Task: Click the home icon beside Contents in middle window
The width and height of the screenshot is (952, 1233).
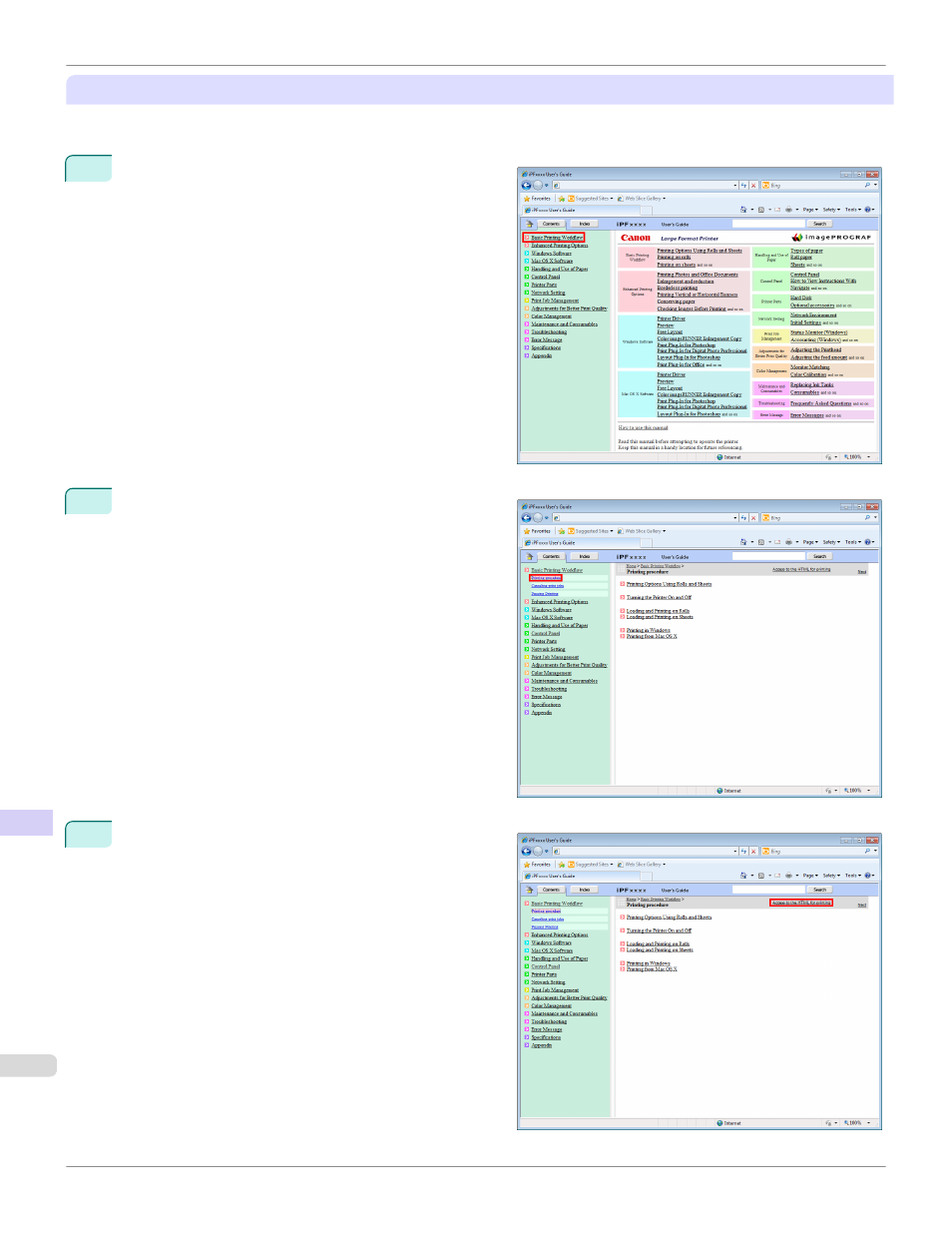Action: (530, 556)
